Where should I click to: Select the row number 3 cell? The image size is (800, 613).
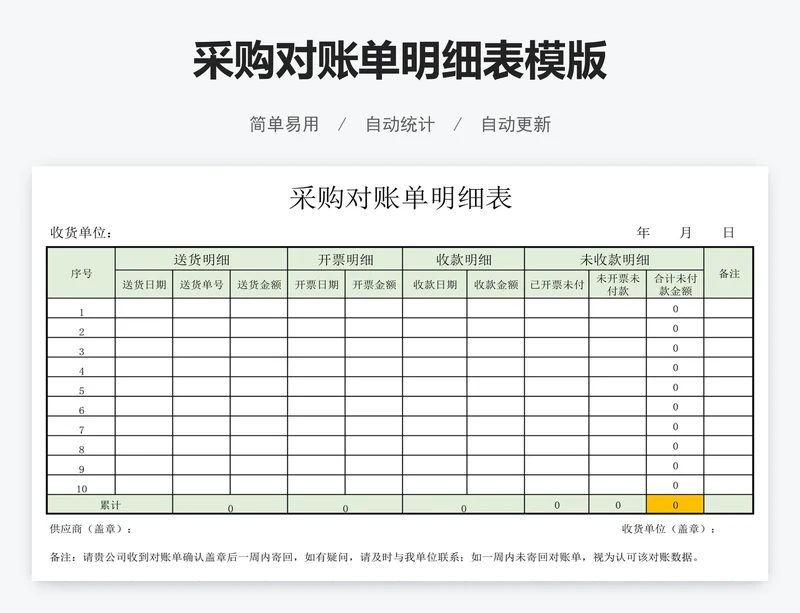tap(81, 348)
